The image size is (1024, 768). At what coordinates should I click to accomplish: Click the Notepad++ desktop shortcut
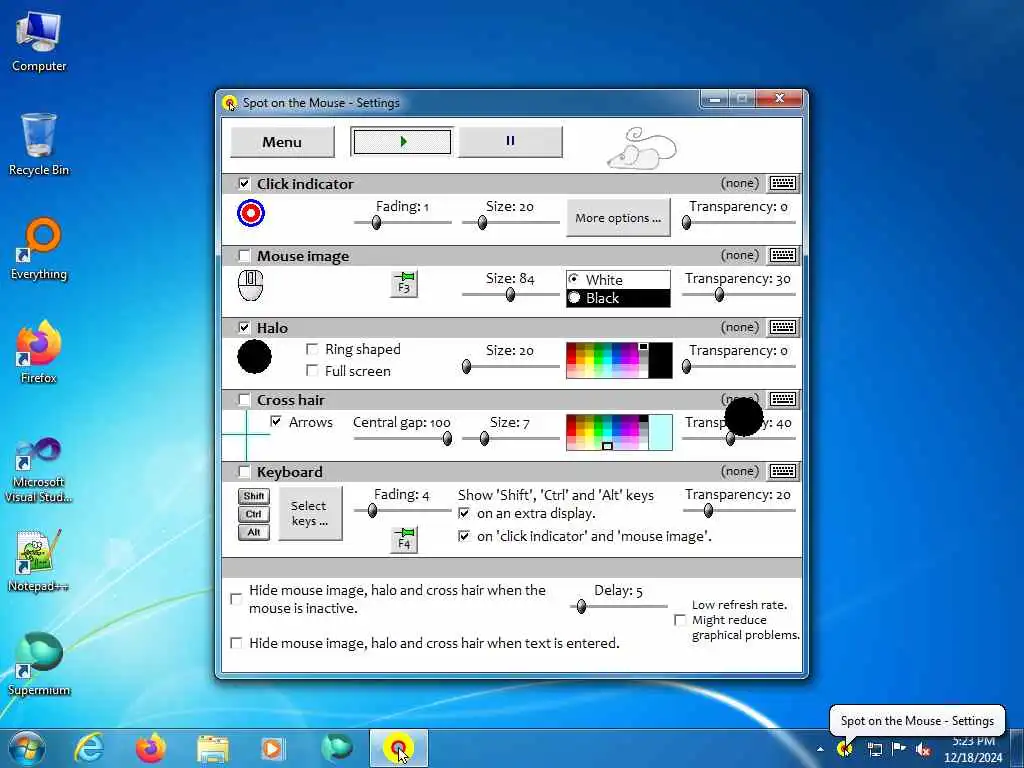pyautogui.click(x=39, y=560)
